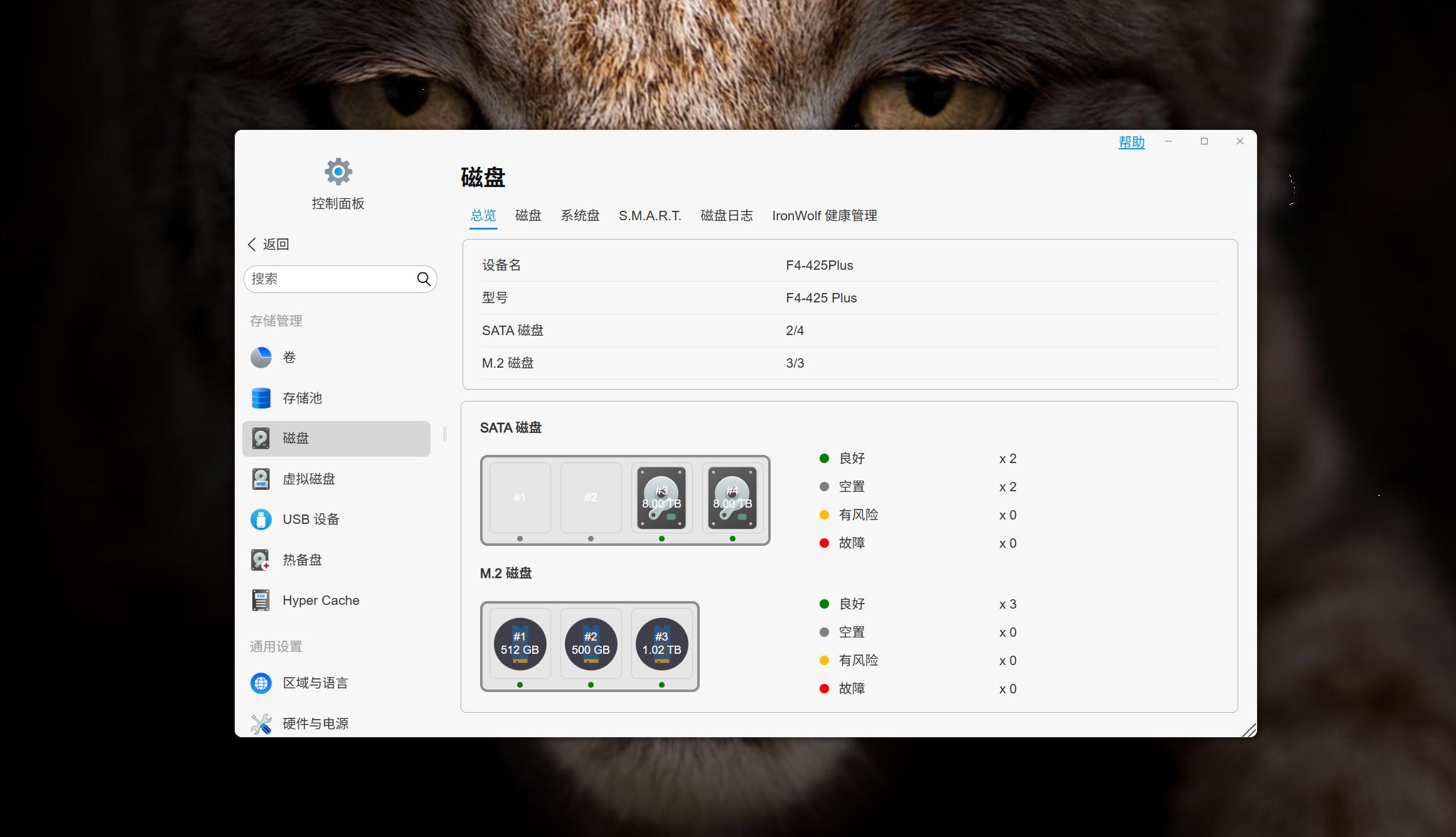The width and height of the screenshot is (1456, 837).
Task: Go back with the 返回 button
Action: (269, 244)
